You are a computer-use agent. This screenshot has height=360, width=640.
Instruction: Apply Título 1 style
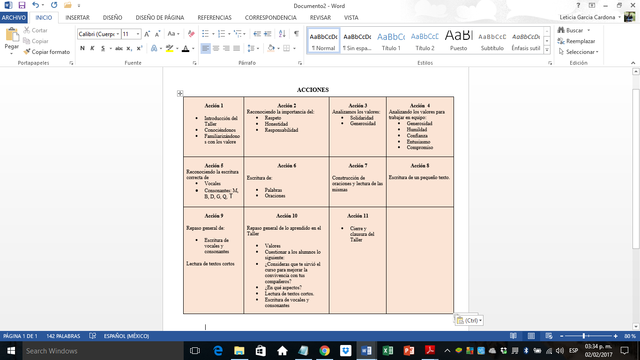point(391,41)
